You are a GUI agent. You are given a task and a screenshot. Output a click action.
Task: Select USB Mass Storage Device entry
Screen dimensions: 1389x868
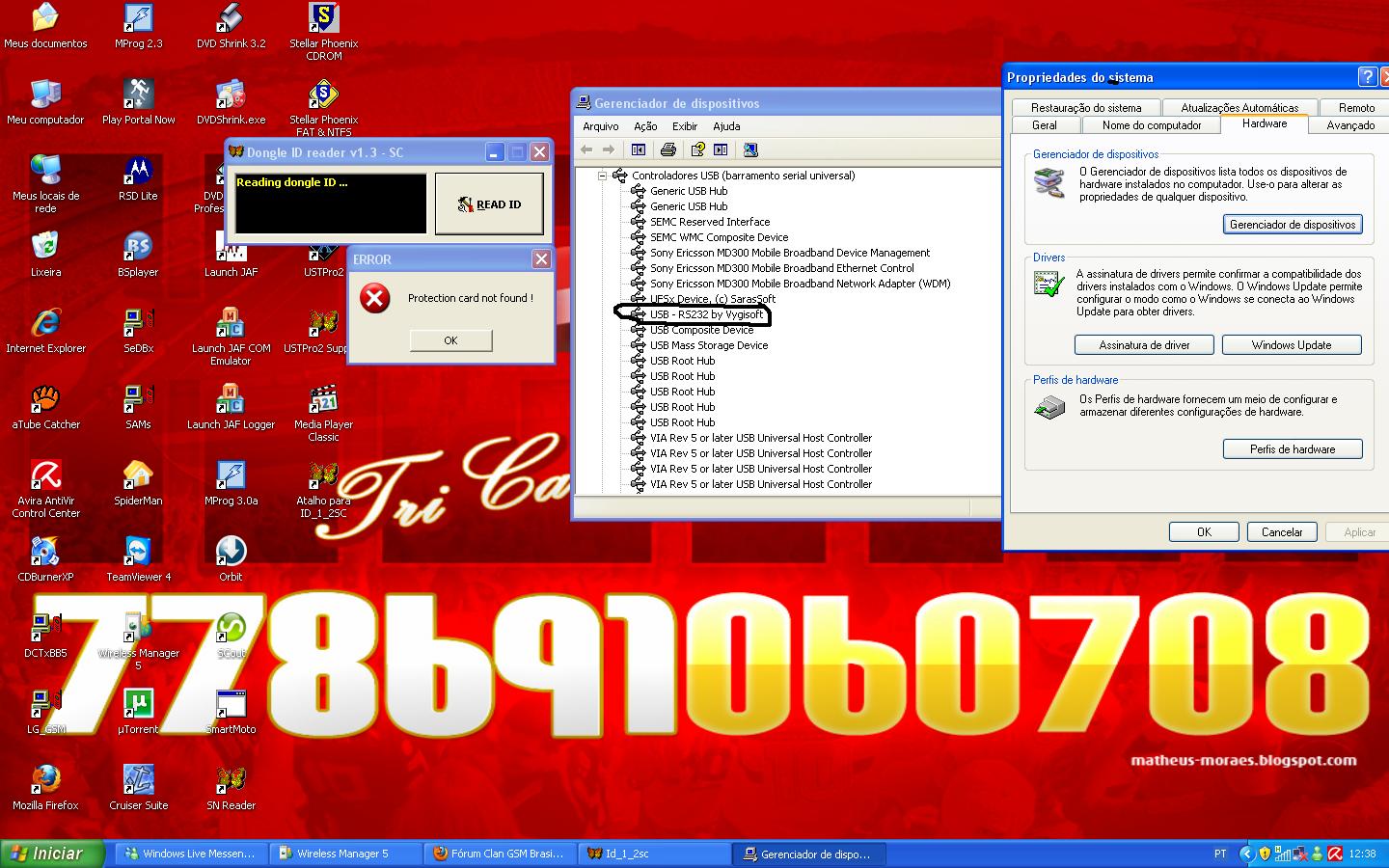coord(708,345)
